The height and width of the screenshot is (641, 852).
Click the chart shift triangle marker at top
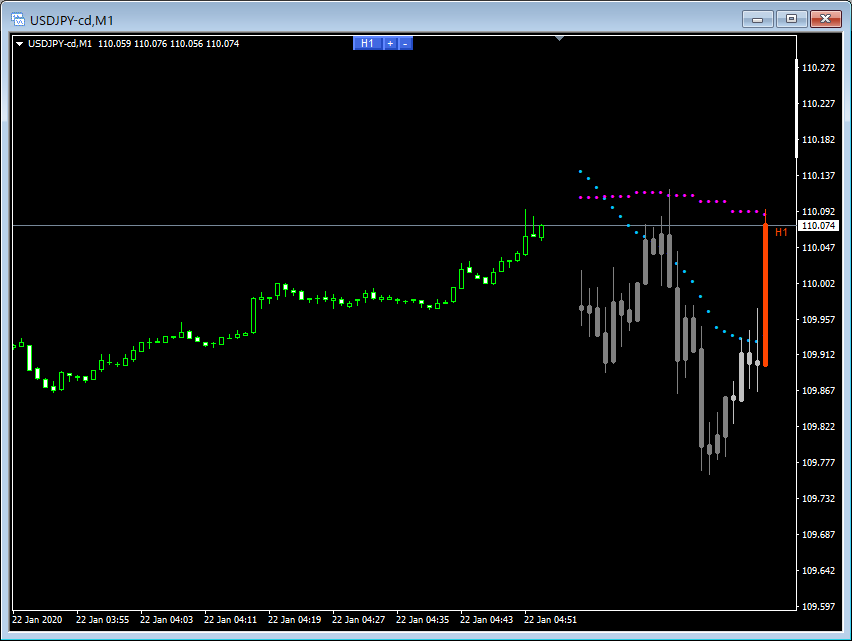[560, 39]
